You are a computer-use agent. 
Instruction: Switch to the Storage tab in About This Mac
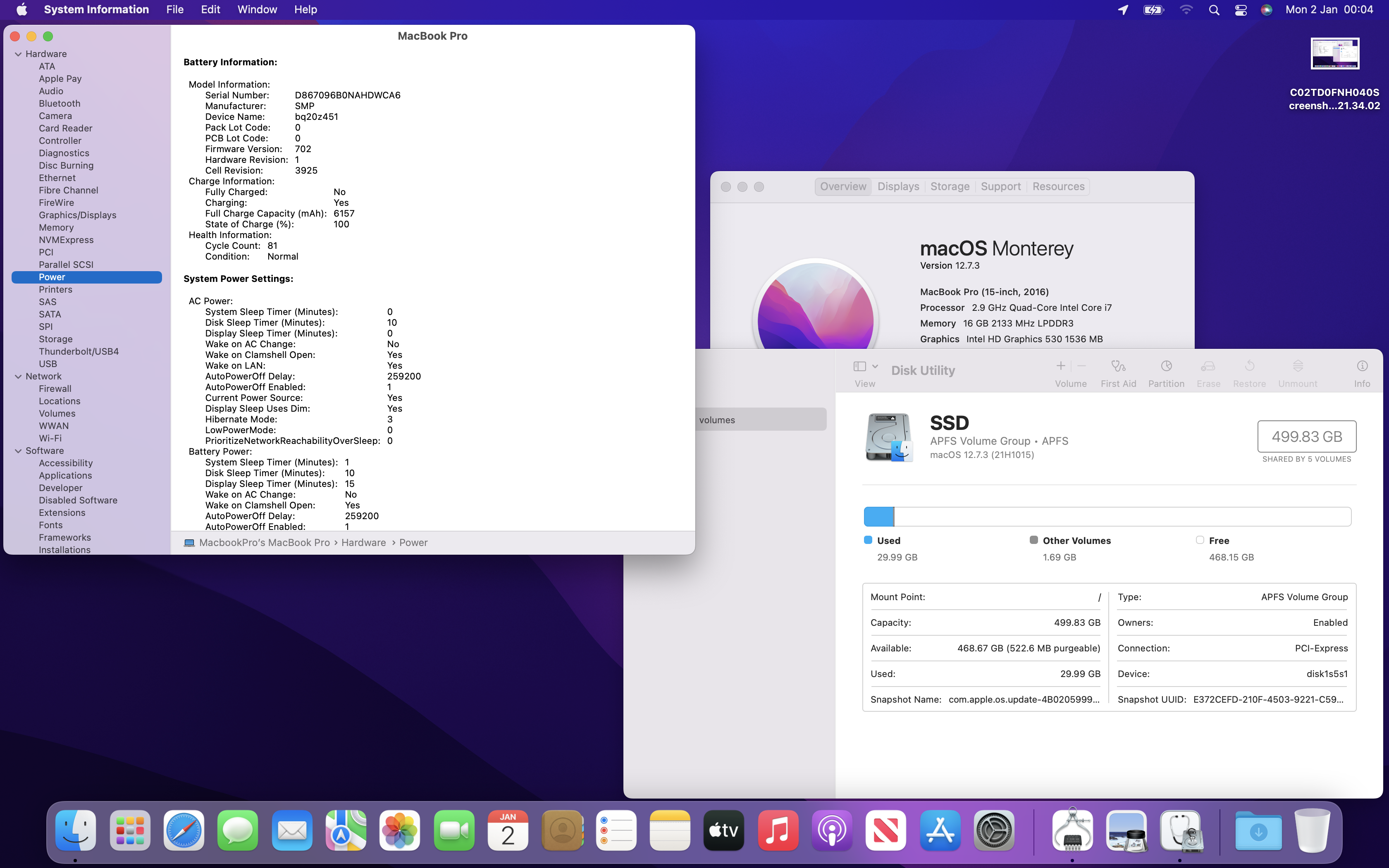pyautogui.click(x=950, y=186)
